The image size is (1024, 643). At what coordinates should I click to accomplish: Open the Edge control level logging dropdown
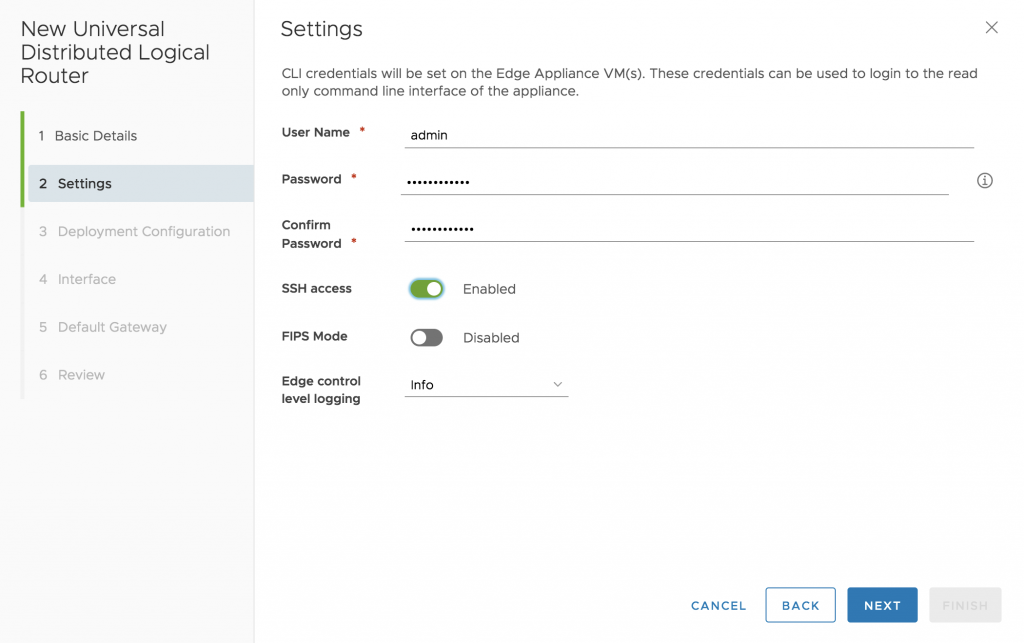click(487, 384)
